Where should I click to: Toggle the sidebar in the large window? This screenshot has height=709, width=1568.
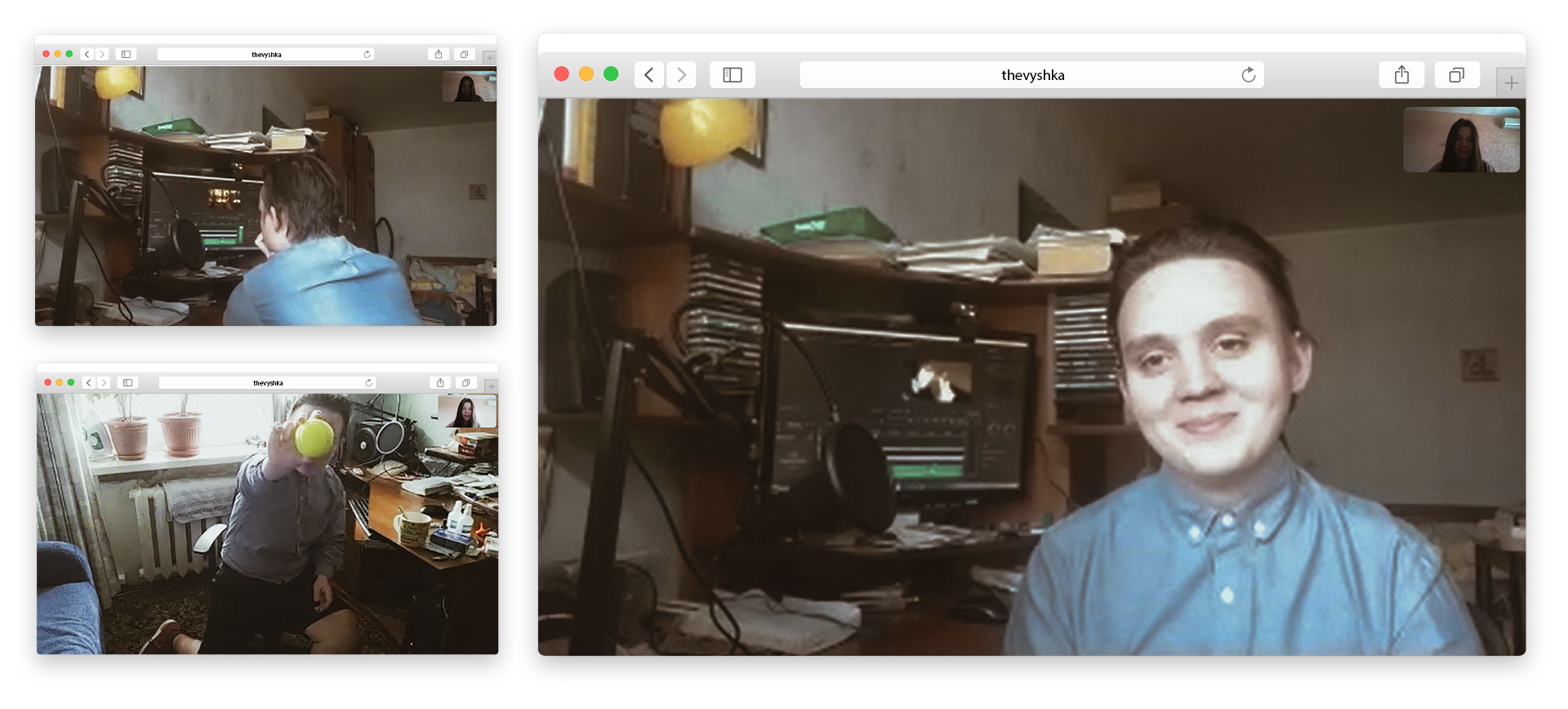coord(733,75)
